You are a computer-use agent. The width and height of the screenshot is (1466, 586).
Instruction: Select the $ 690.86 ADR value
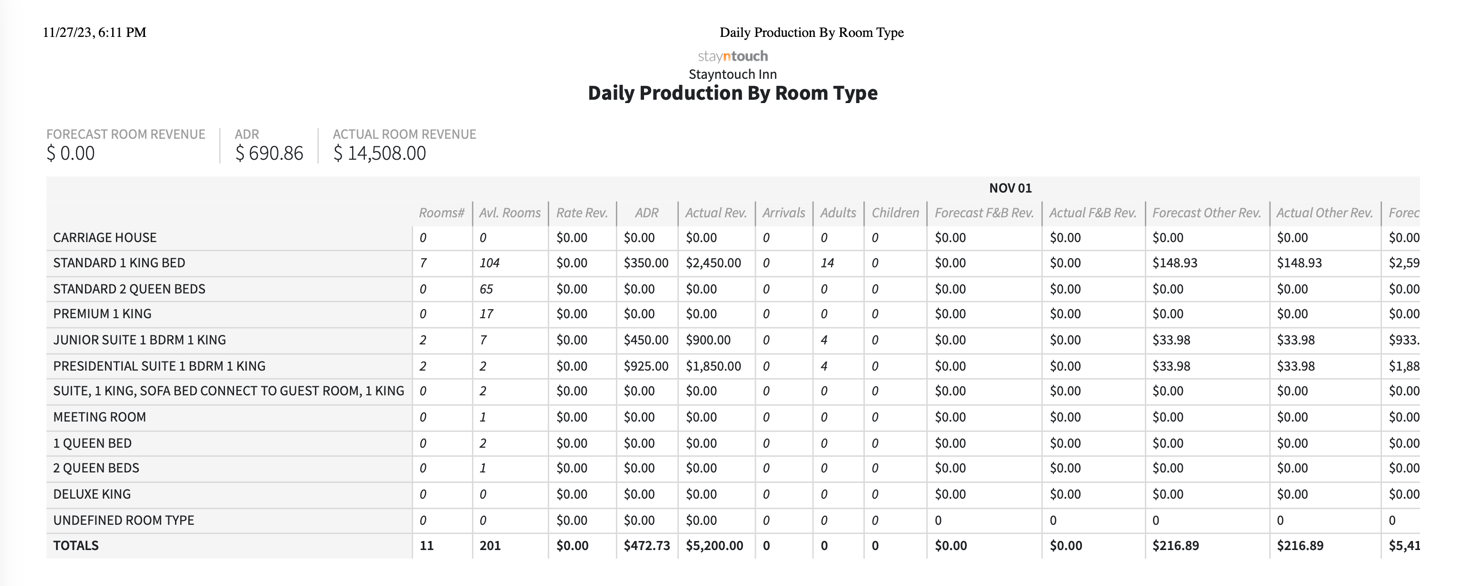point(269,153)
